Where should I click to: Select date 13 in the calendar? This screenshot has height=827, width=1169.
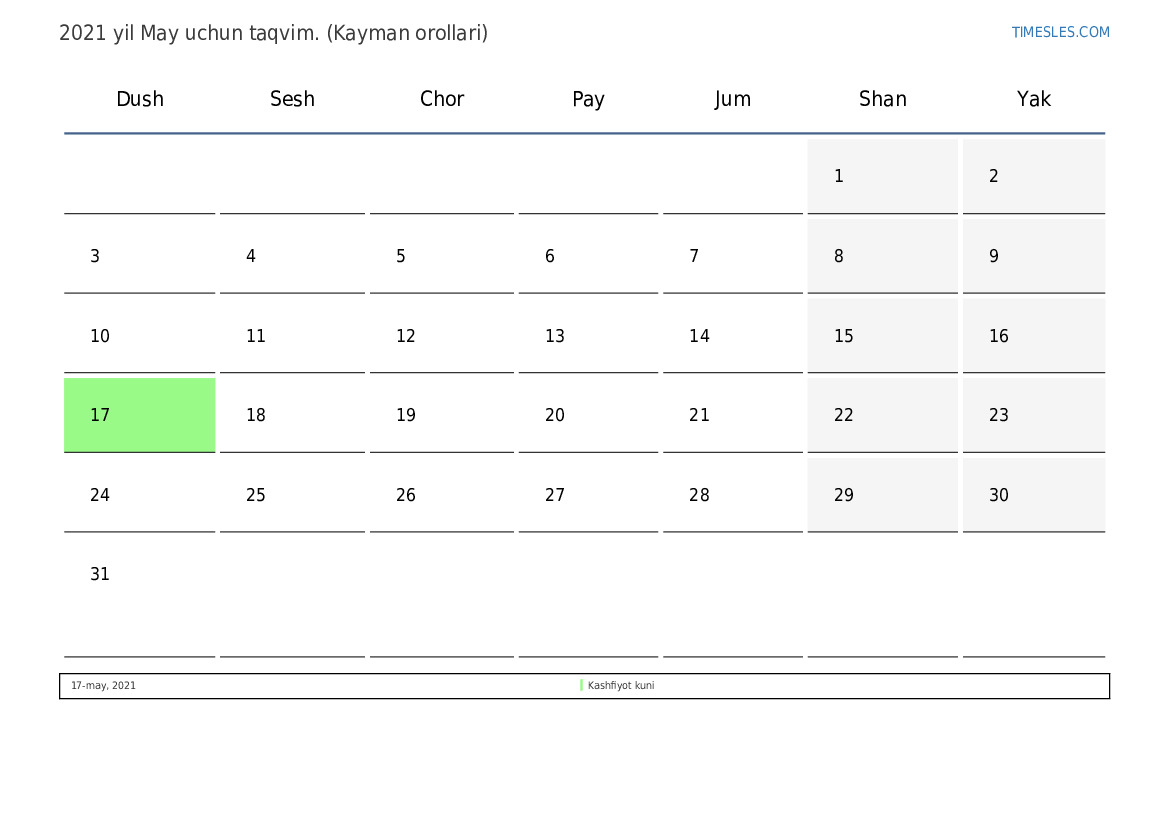588,336
